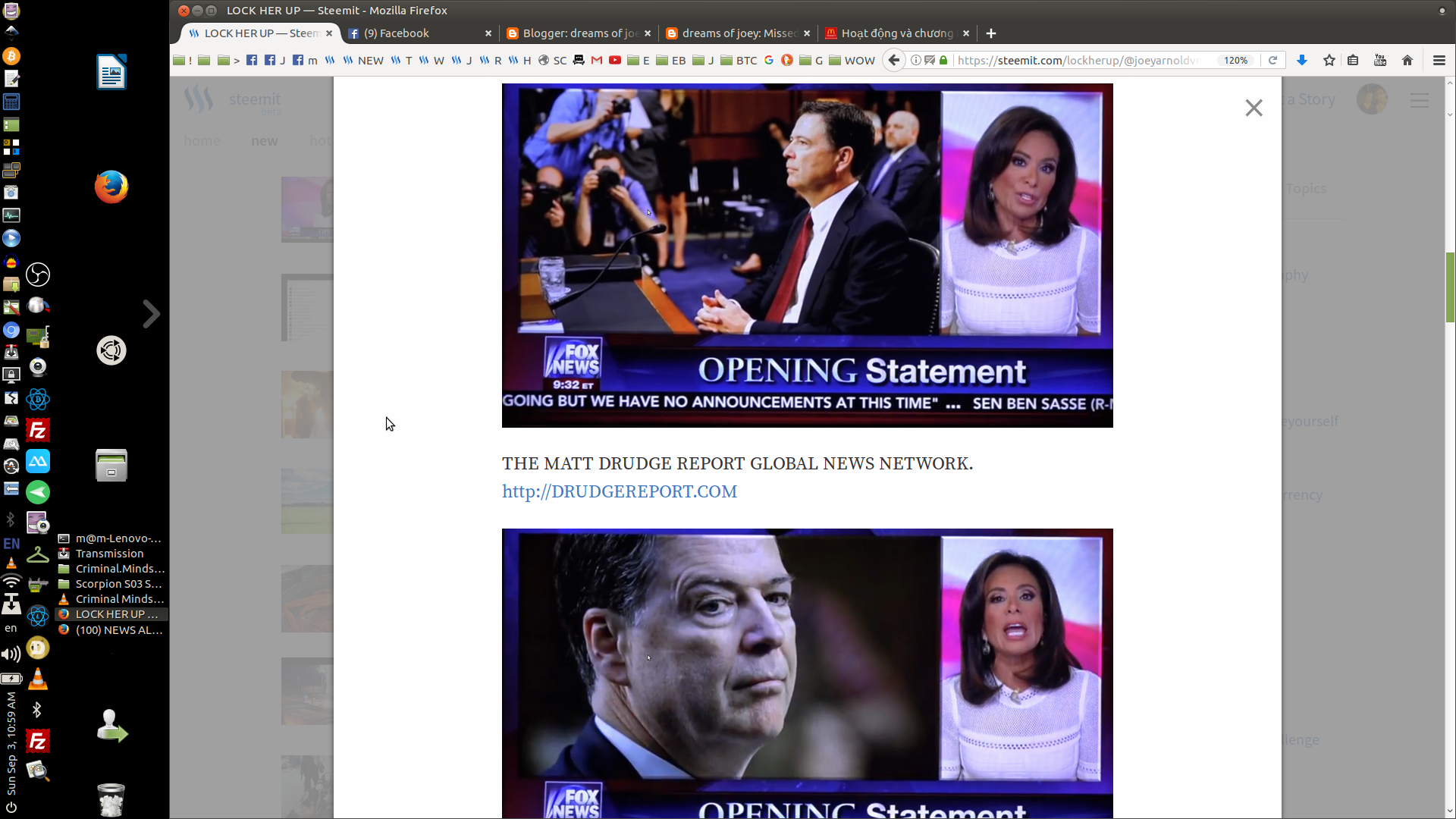Open the Dogecoin wallet icon

point(38,648)
